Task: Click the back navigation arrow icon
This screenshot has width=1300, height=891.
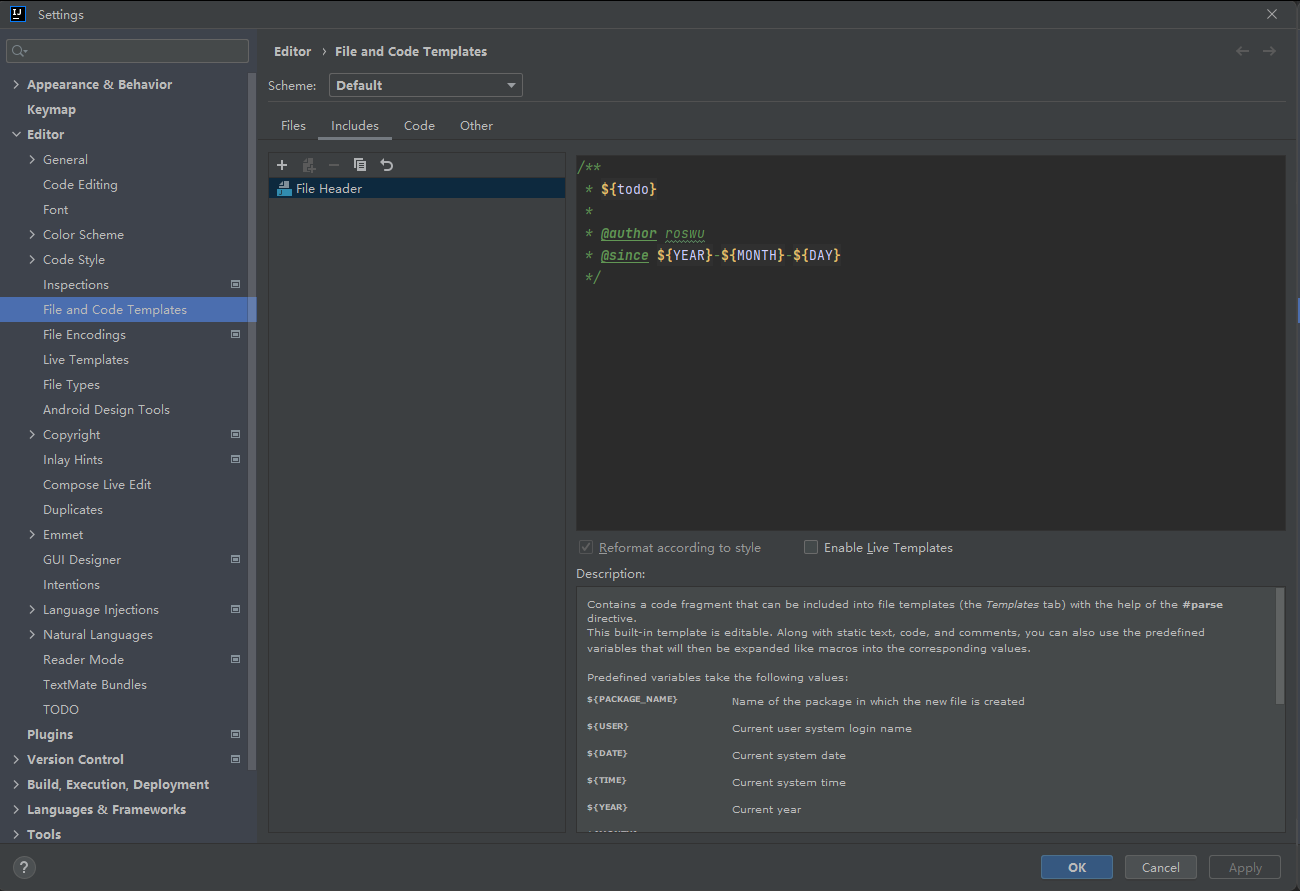Action: point(1242,51)
